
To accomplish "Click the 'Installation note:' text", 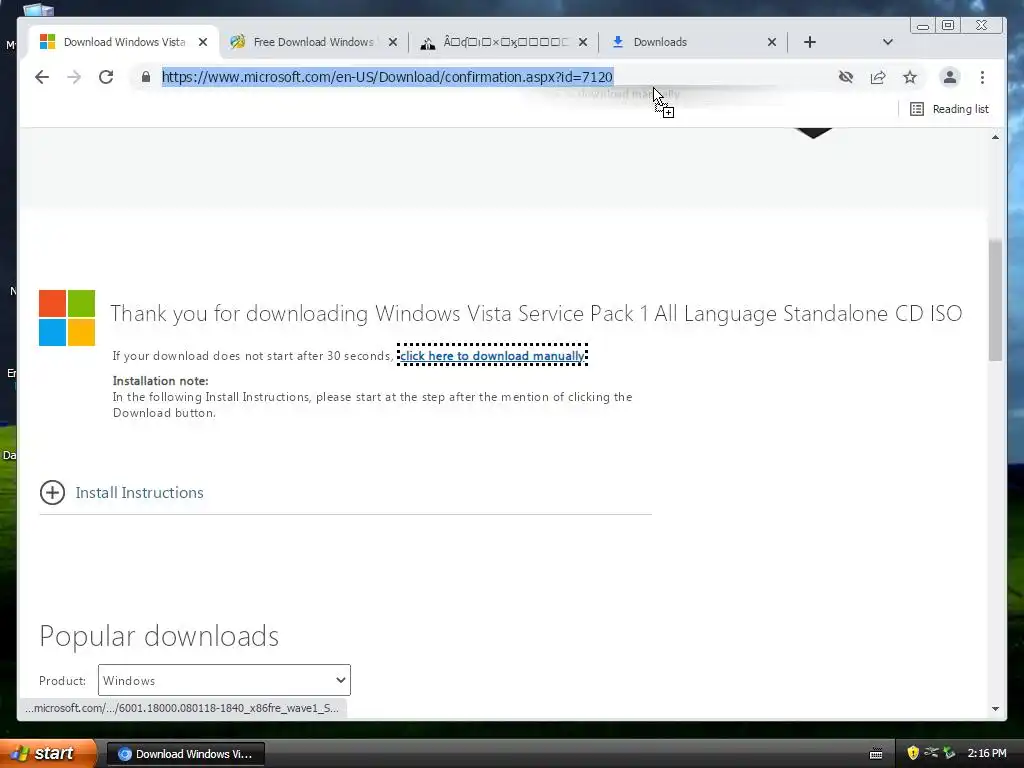I will tap(161, 381).
